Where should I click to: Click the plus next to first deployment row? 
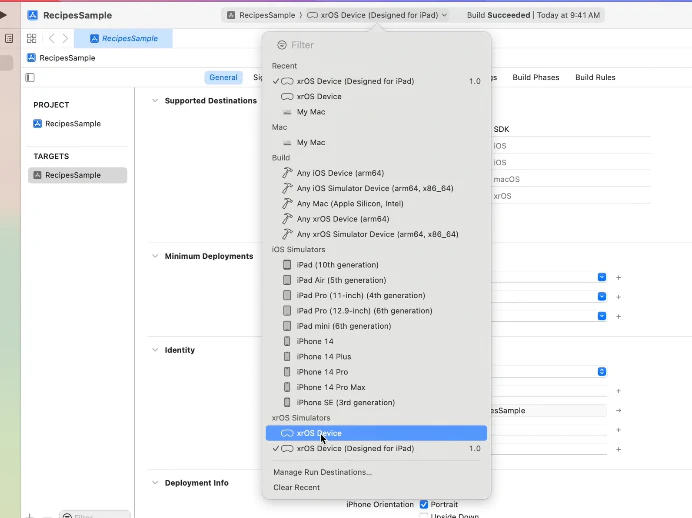618,278
